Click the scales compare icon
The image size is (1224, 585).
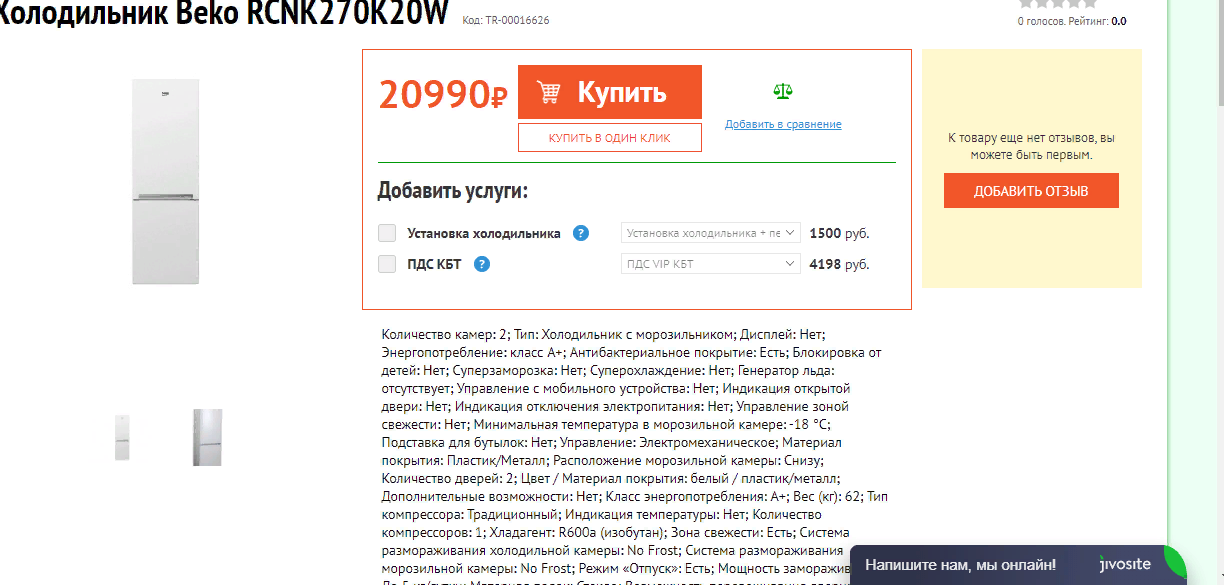coord(783,92)
